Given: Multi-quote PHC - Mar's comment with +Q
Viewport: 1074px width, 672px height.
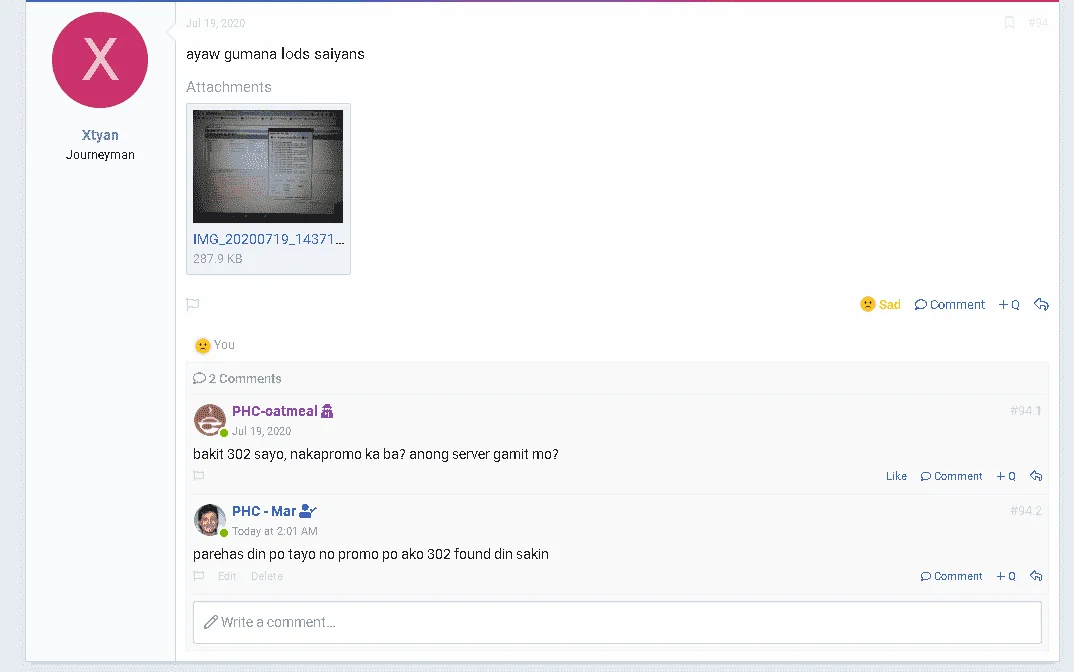Looking at the screenshot, I should (1006, 576).
